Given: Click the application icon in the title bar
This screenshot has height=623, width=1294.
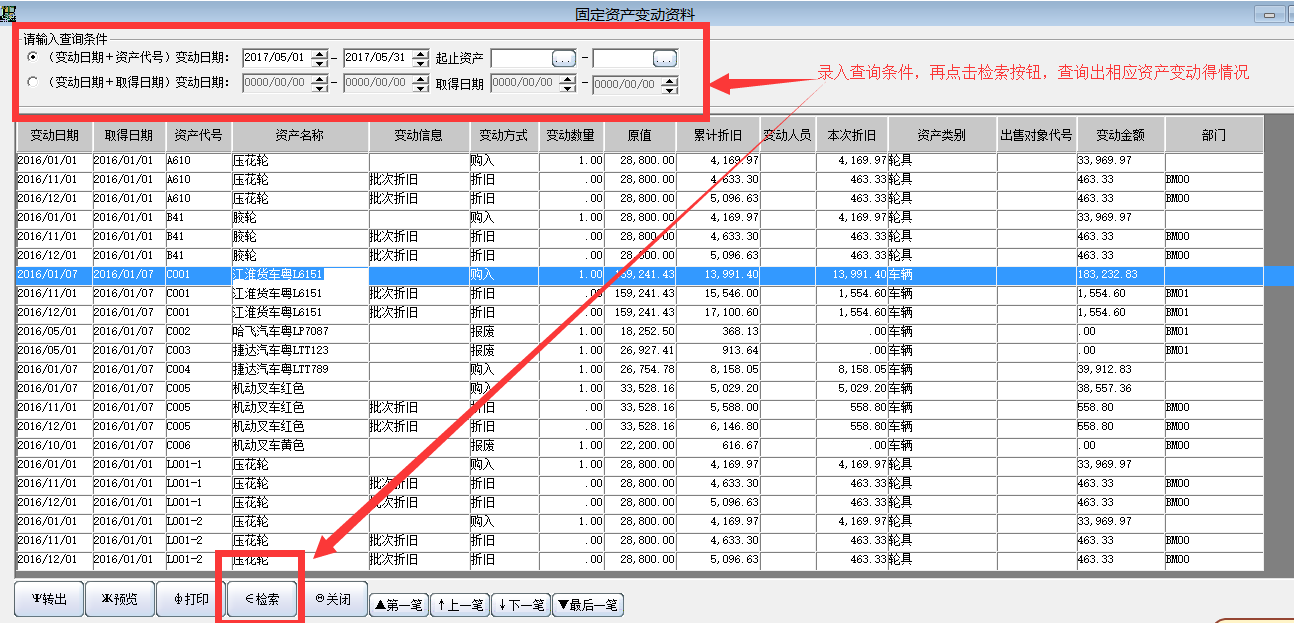Looking at the screenshot, I should (x=9, y=13).
